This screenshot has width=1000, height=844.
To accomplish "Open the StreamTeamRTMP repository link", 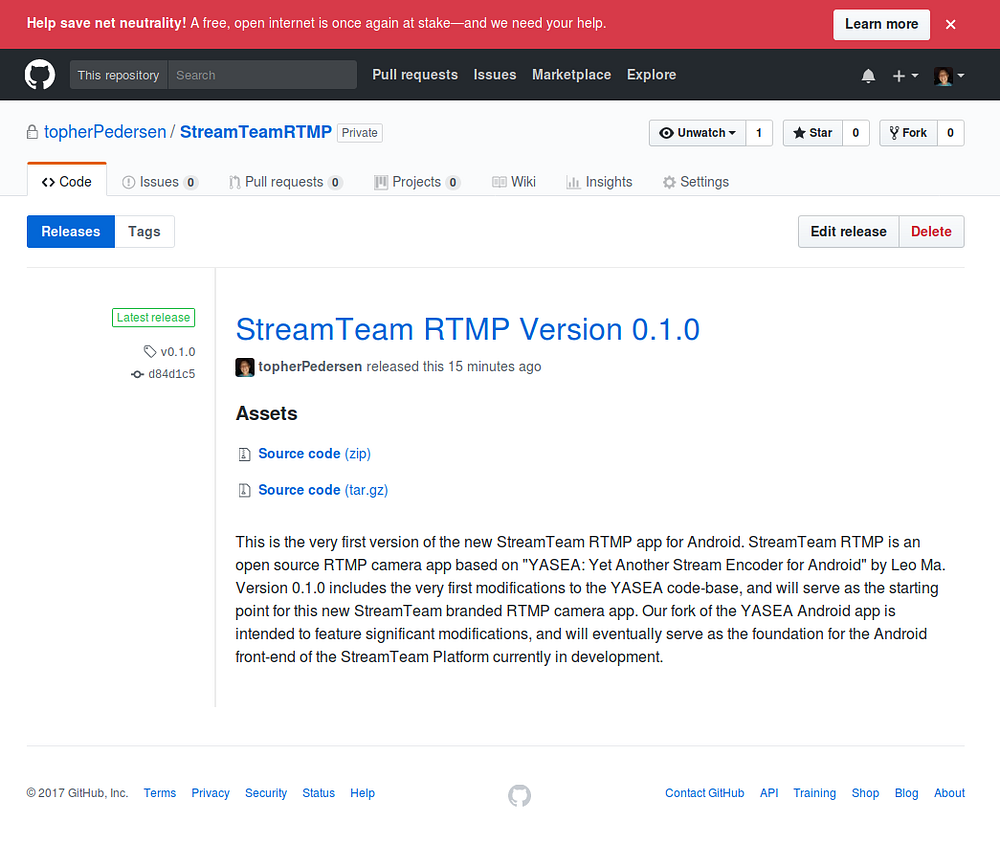I will [256, 132].
